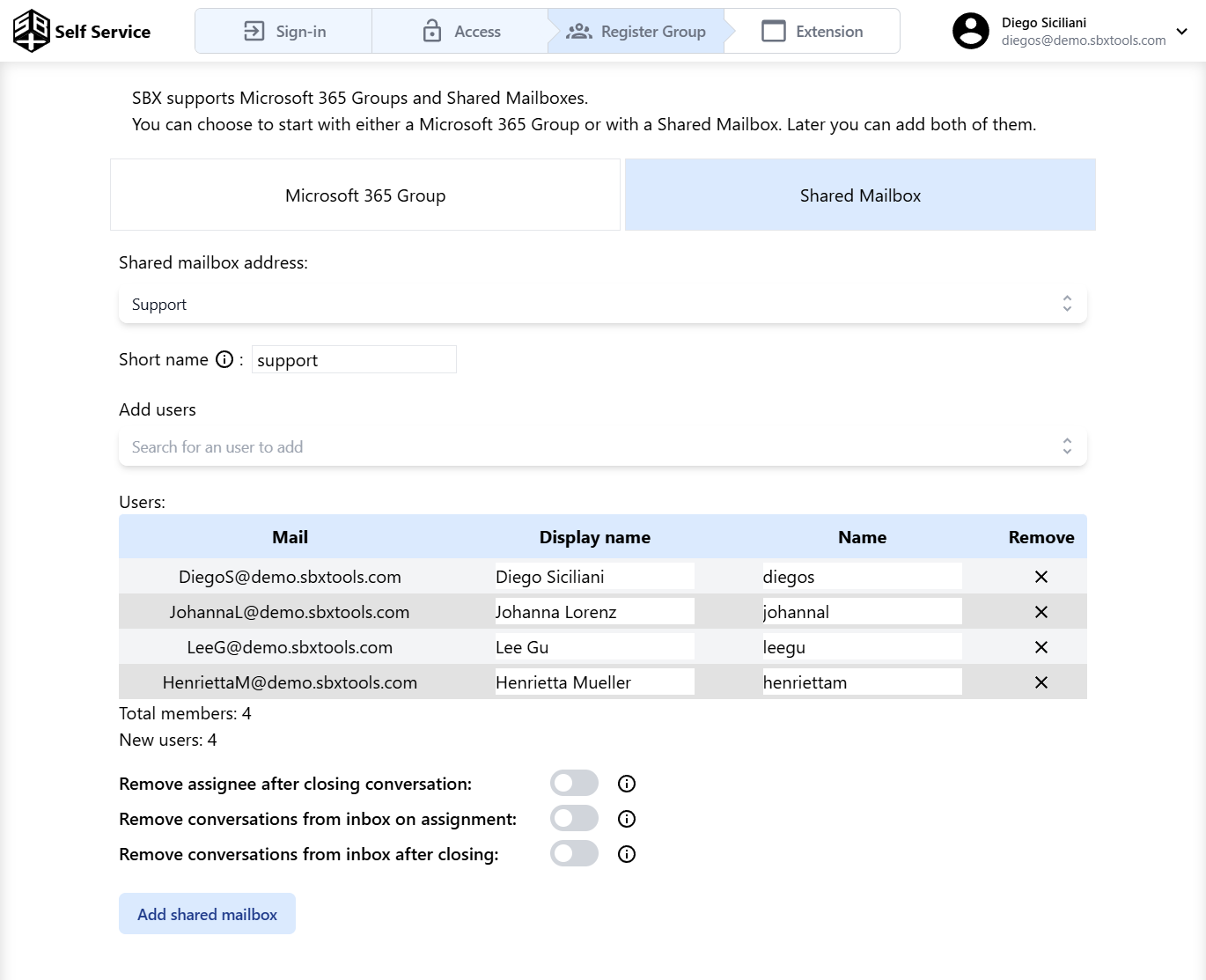Select the Microsoft 365 Group tab
Image resolution: width=1206 pixels, height=980 pixels.
coord(365,195)
